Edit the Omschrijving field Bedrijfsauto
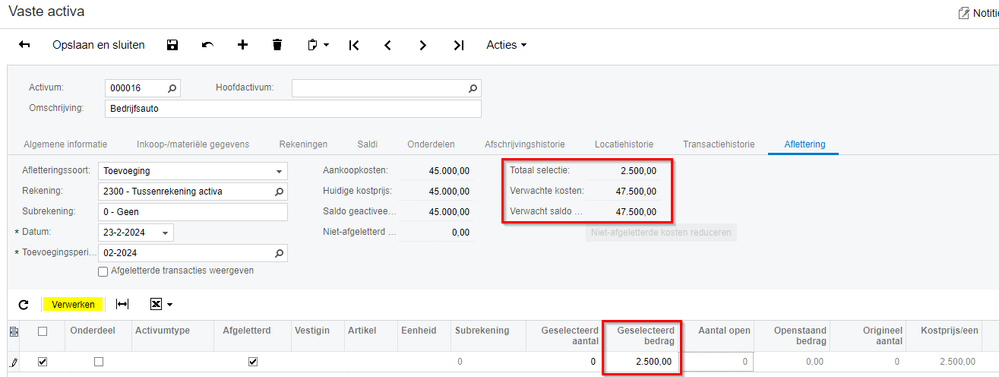This screenshot has height=377, width=999. [x=293, y=109]
